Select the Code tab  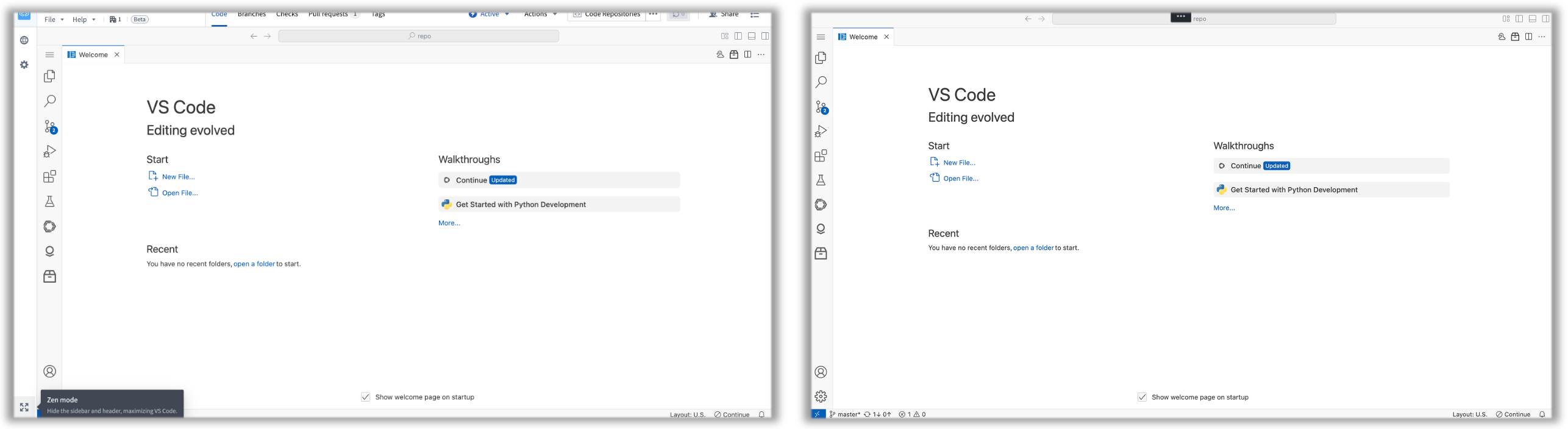[x=219, y=14]
